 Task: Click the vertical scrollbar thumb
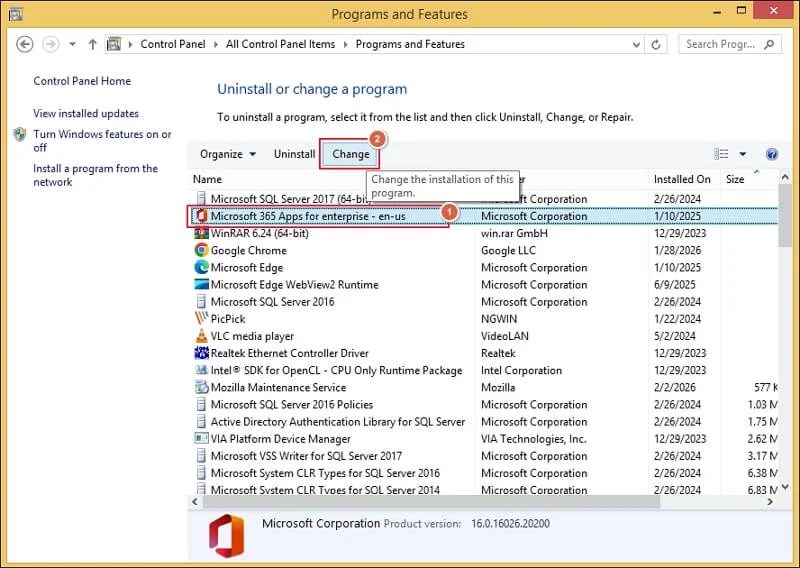(x=785, y=215)
